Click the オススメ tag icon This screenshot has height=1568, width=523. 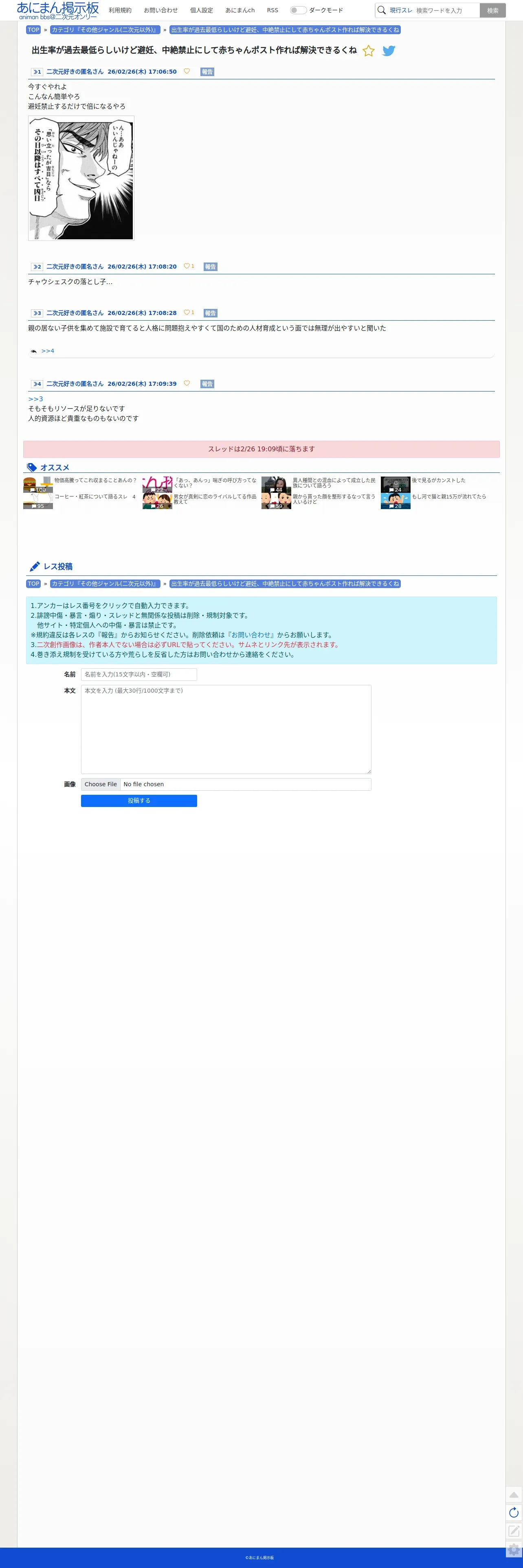32,468
